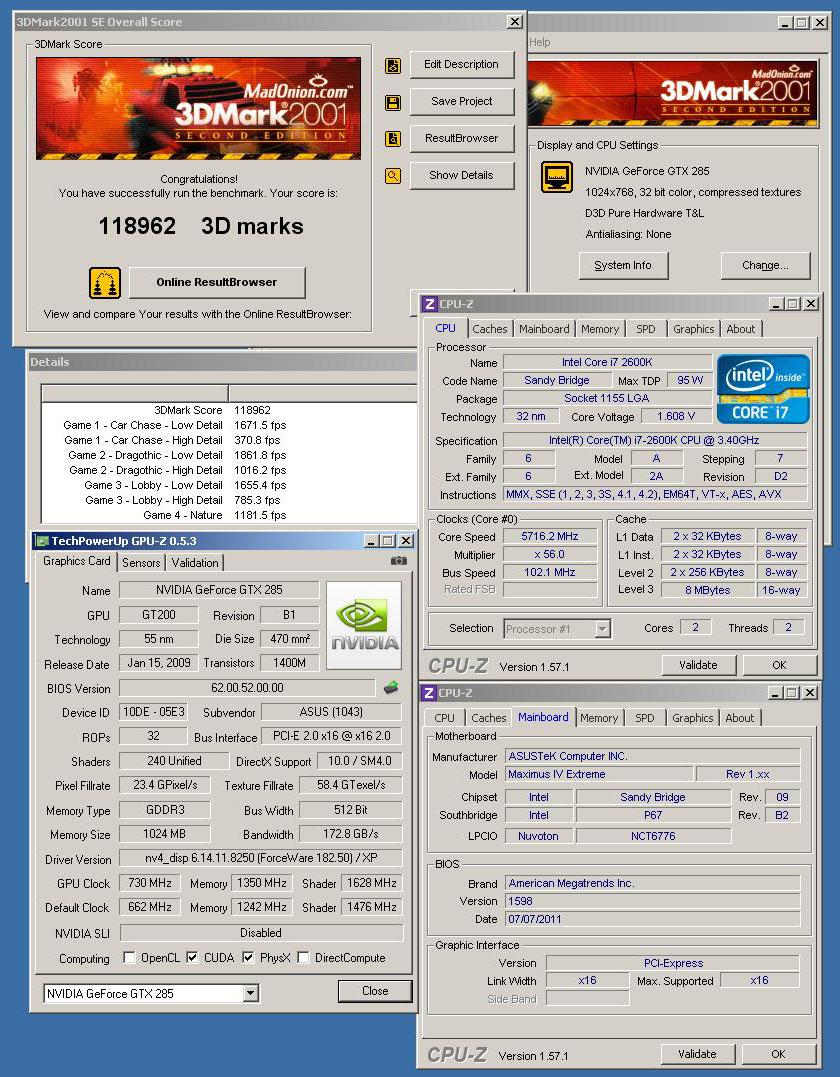The image size is (840, 1077).
Task: Click the 118962 3D marks score
Action: pyautogui.click(x=201, y=226)
